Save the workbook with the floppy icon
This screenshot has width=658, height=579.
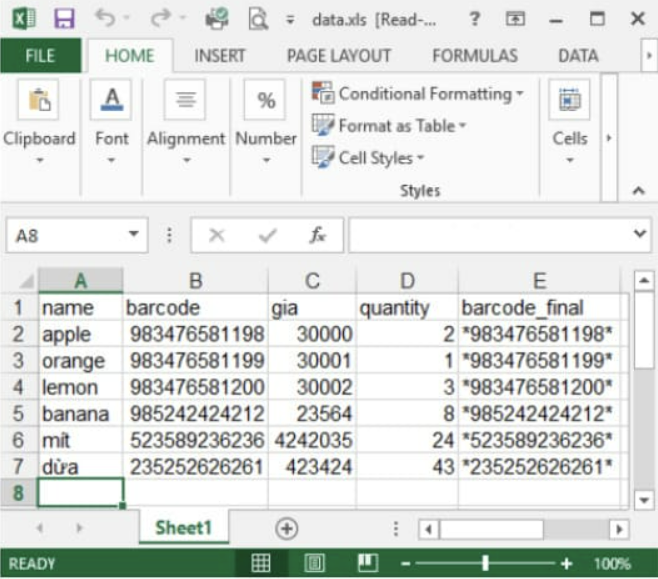coord(64,19)
